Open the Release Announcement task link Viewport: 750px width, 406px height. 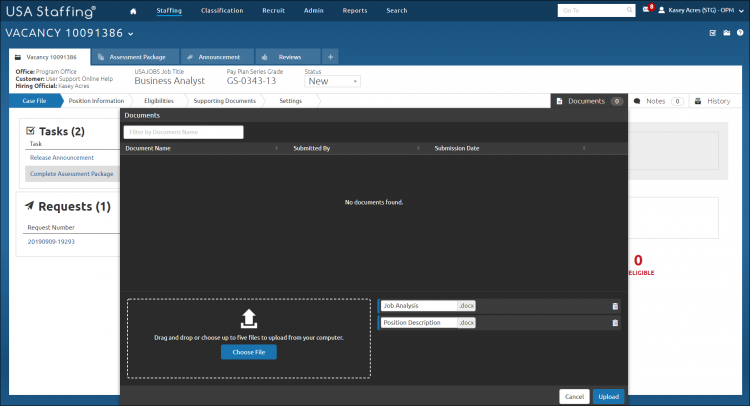click(62, 158)
